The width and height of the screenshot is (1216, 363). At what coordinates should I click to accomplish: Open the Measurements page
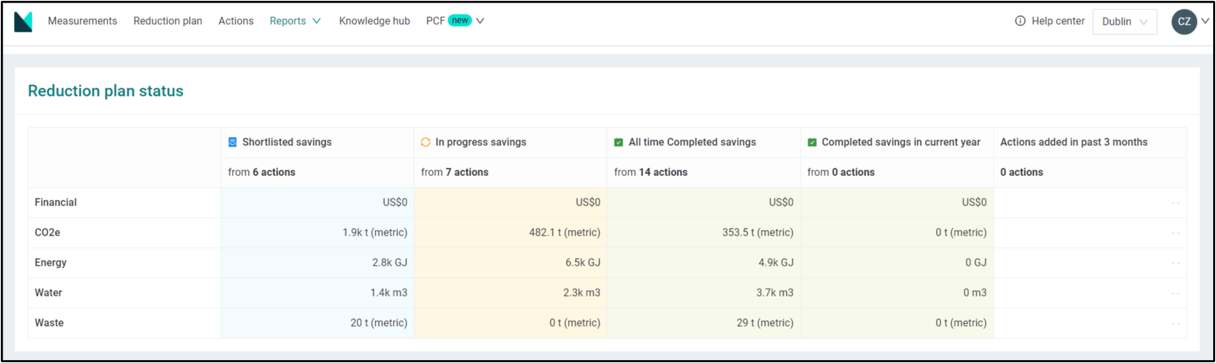point(82,21)
